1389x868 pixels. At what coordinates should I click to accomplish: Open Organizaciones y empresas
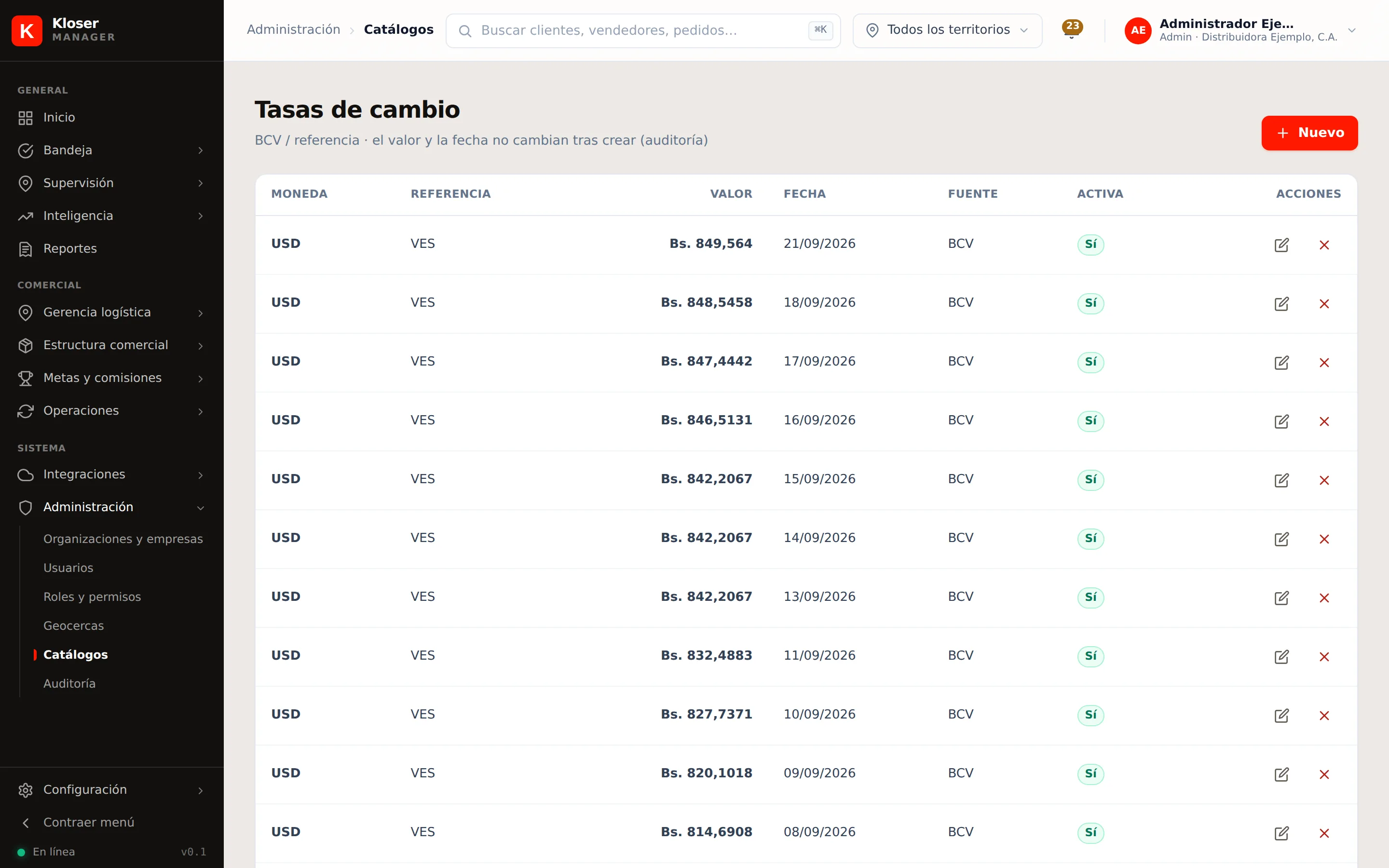click(123, 539)
